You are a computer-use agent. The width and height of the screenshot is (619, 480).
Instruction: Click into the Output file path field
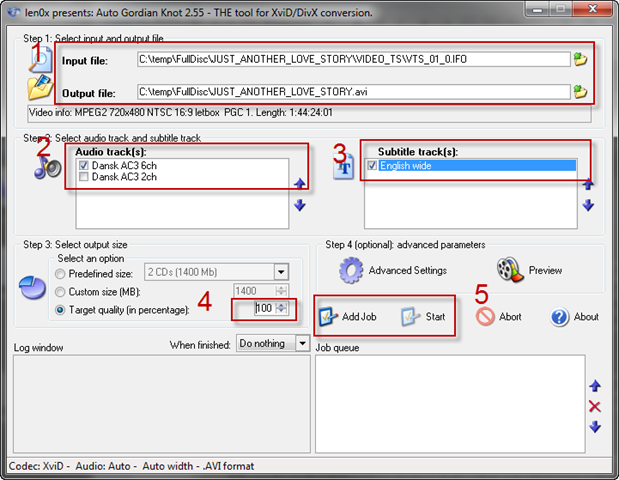point(354,92)
